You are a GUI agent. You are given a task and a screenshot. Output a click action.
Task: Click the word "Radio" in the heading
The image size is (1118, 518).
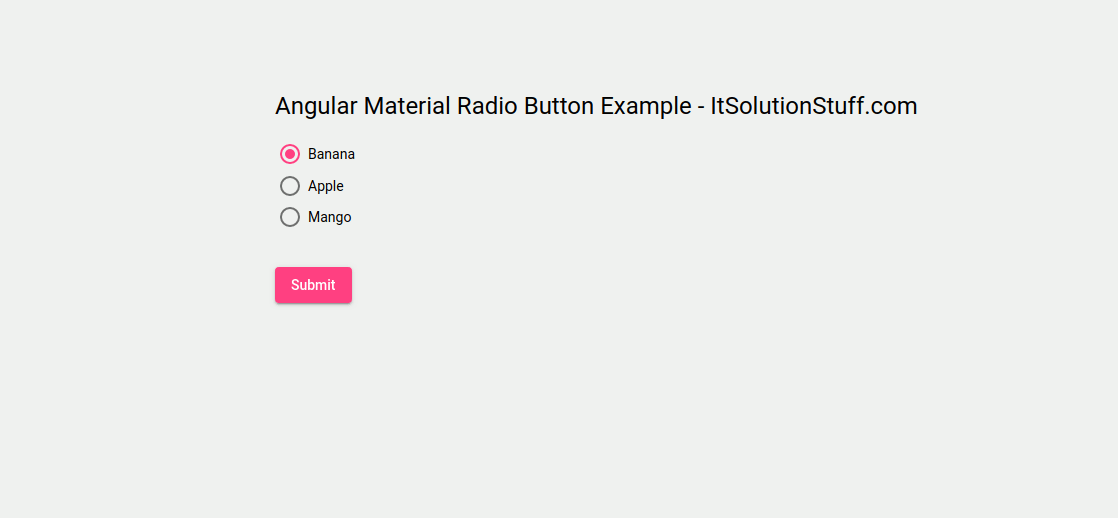(x=487, y=106)
